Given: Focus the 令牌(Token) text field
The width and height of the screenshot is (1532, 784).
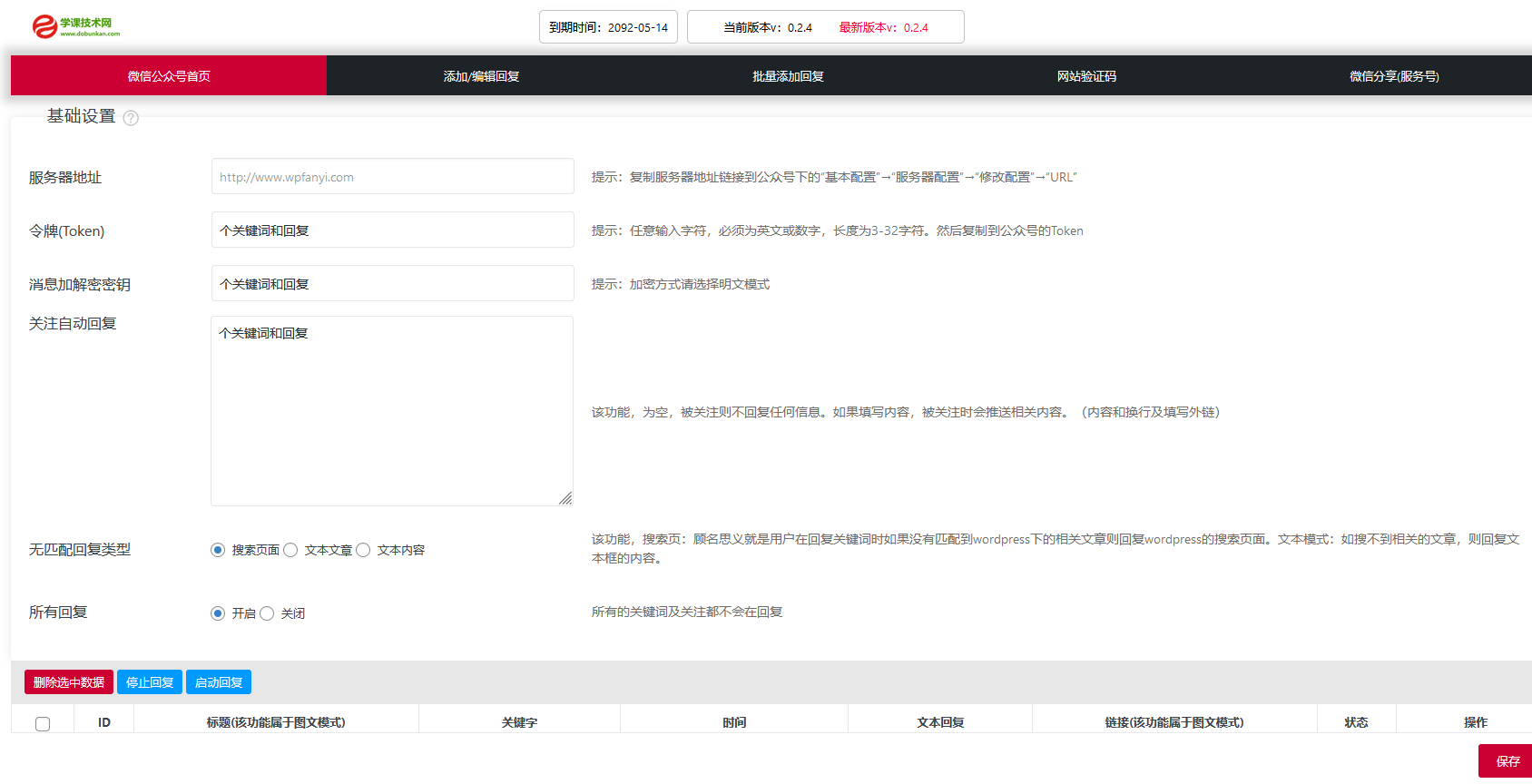Looking at the screenshot, I should coord(392,230).
